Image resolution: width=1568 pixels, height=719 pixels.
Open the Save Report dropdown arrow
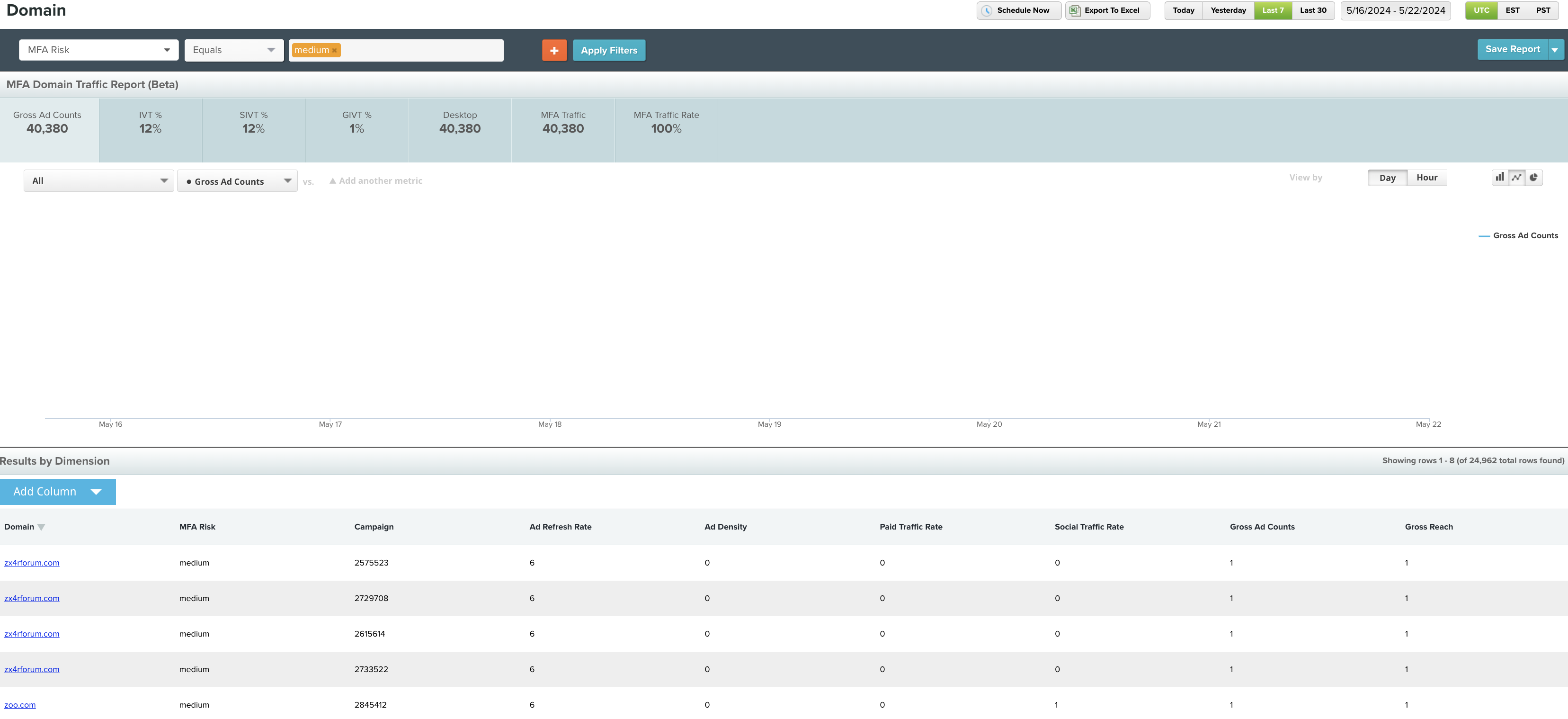1555,49
